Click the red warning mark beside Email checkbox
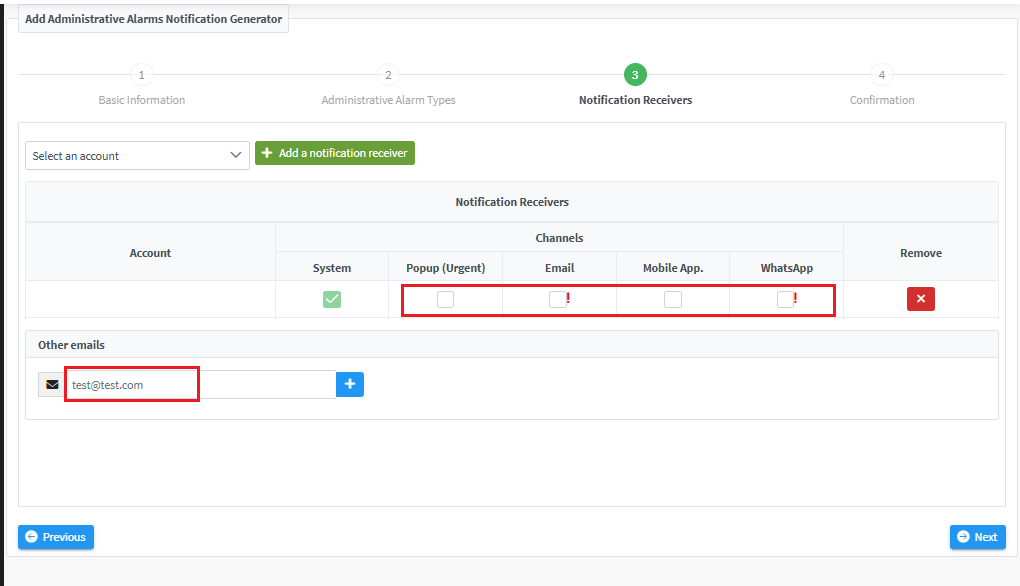Image resolution: width=1020 pixels, height=586 pixels. pyautogui.click(x=568, y=297)
